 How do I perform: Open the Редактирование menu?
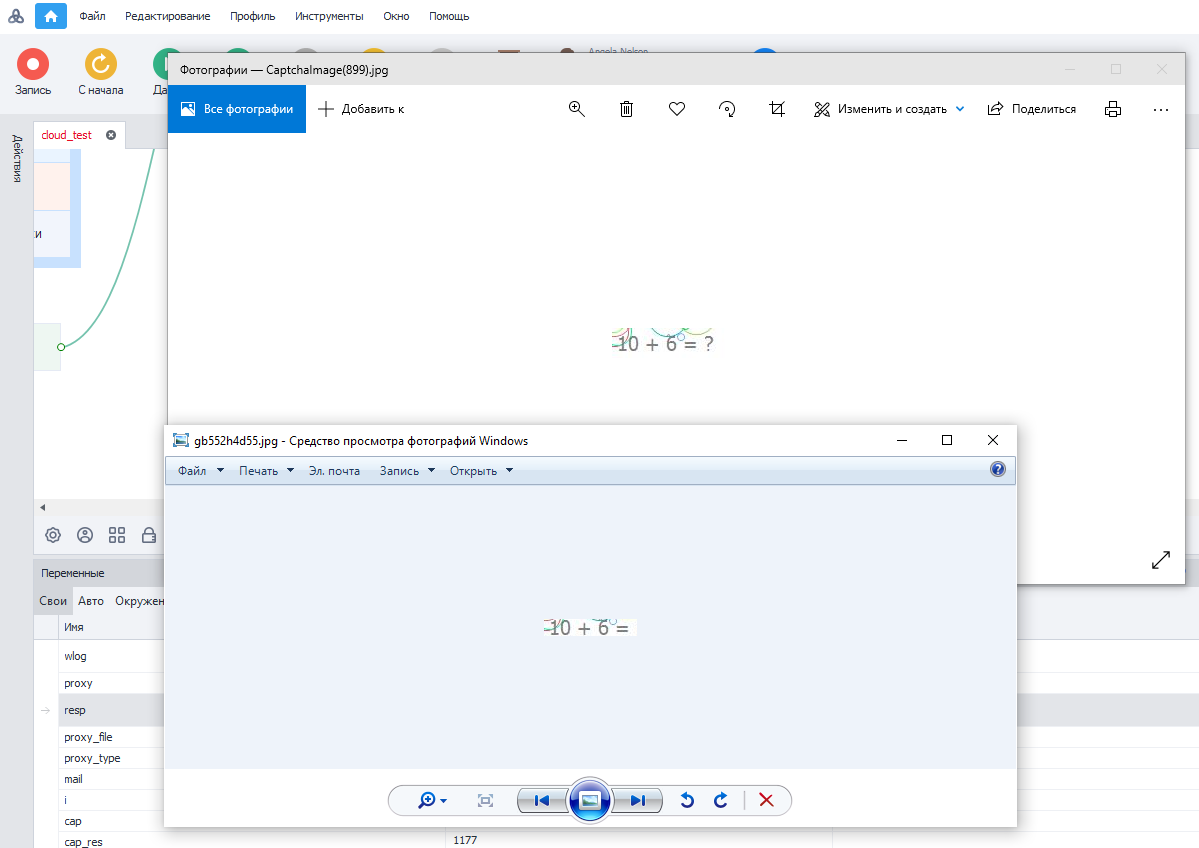point(167,16)
